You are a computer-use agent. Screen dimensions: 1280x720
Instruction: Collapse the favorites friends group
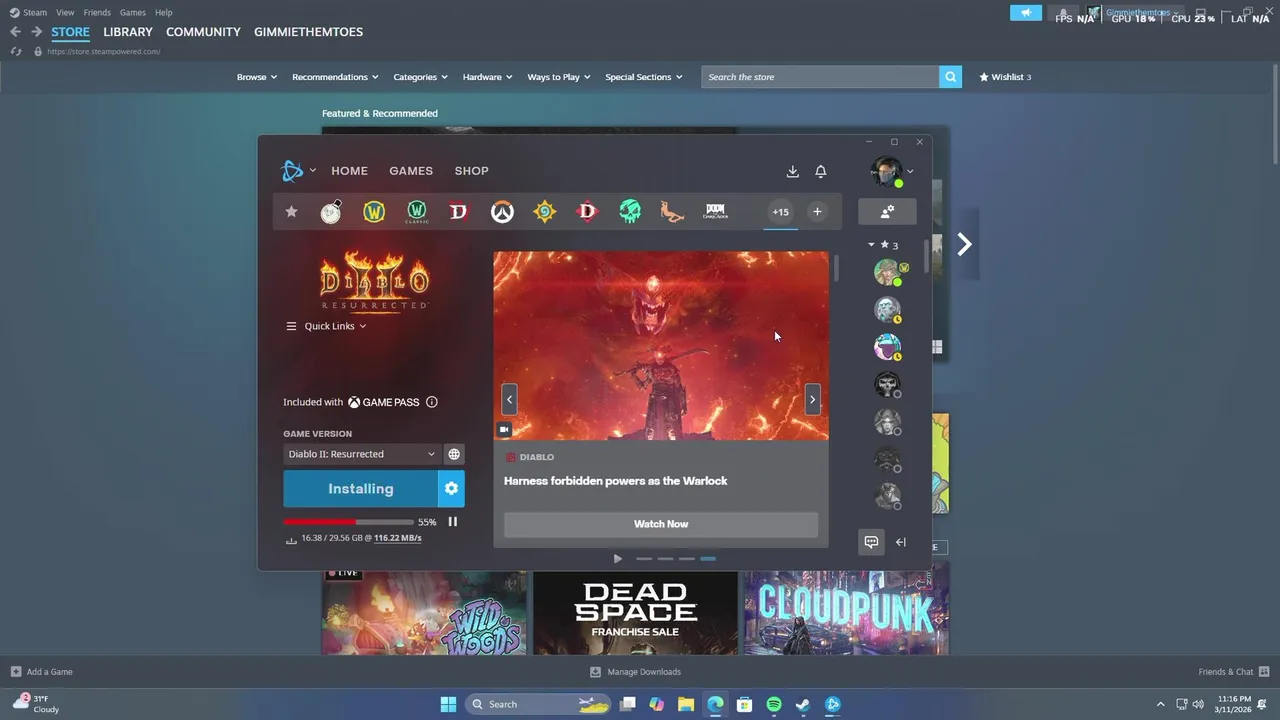(871, 244)
